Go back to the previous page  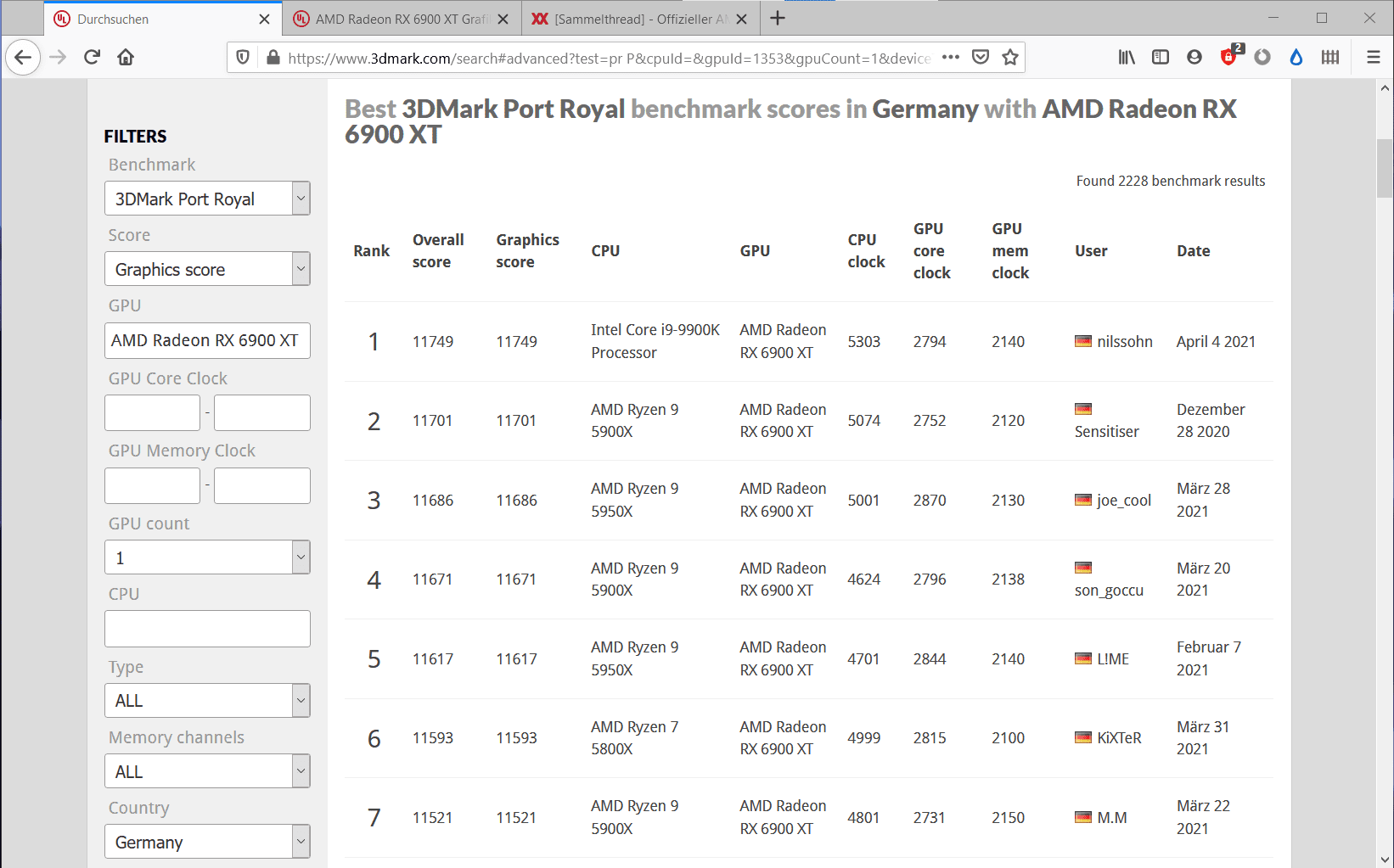(23, 57)
